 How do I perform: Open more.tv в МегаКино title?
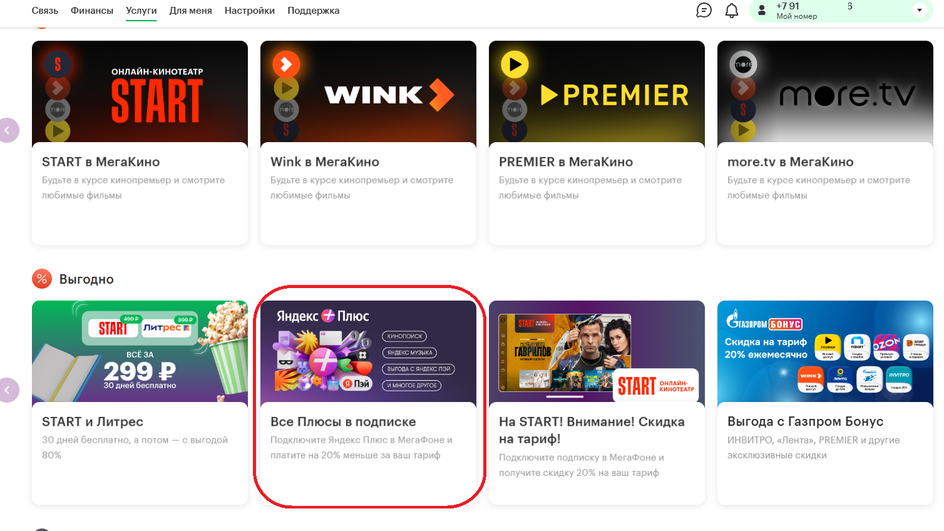click(x=790, y=162)
